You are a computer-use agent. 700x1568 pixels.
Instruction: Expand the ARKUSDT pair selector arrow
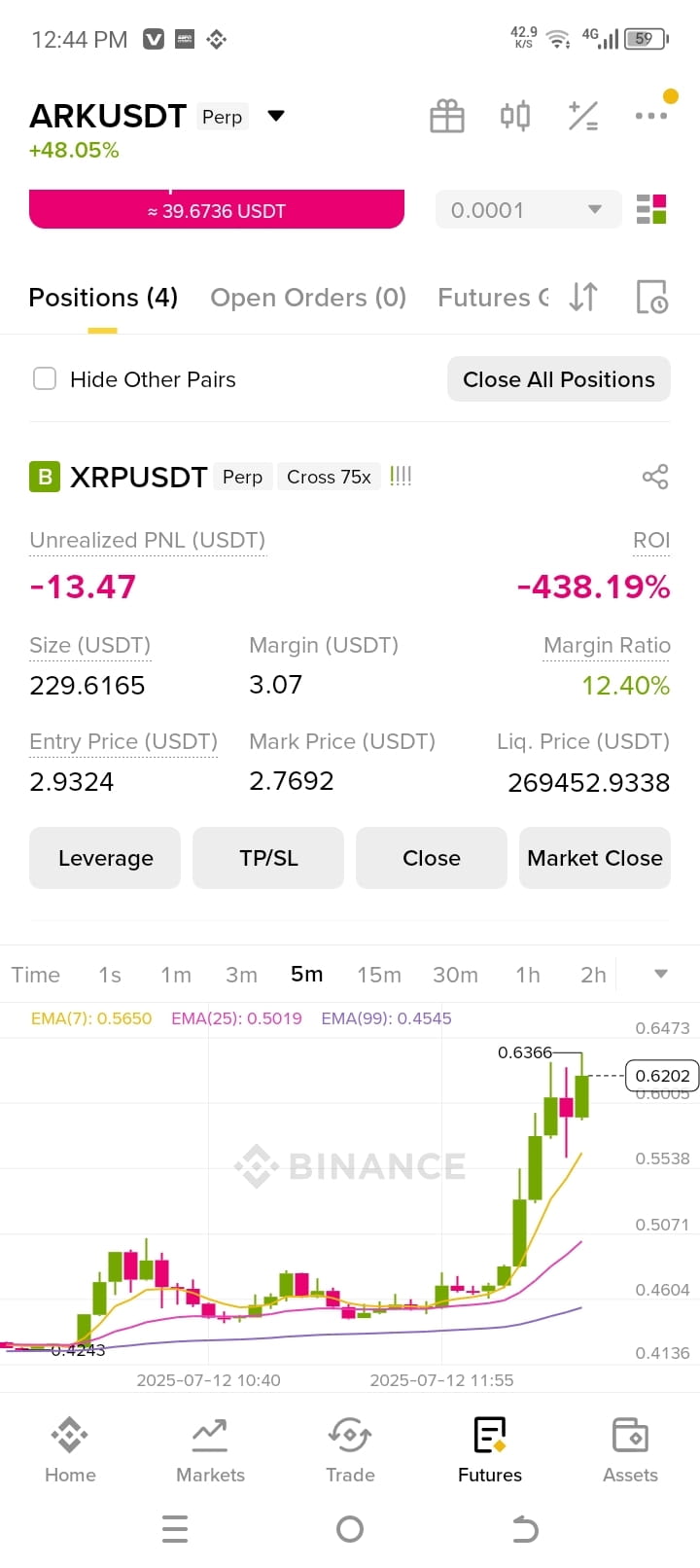pyautogui.click(x=276, y=116)
